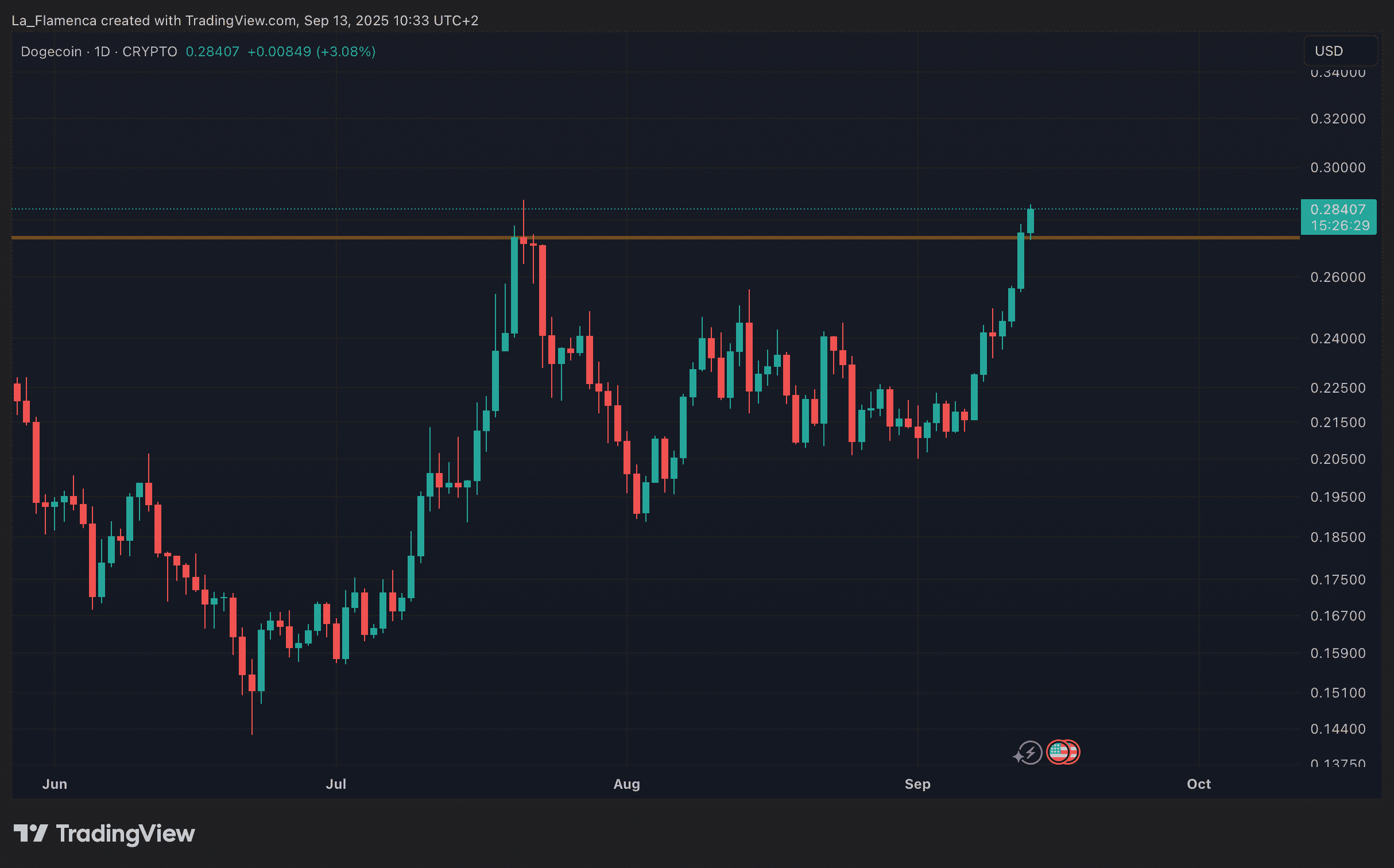
Task: Select the green 0.28407 value in chart header
Action: click(x=212, y=52)
